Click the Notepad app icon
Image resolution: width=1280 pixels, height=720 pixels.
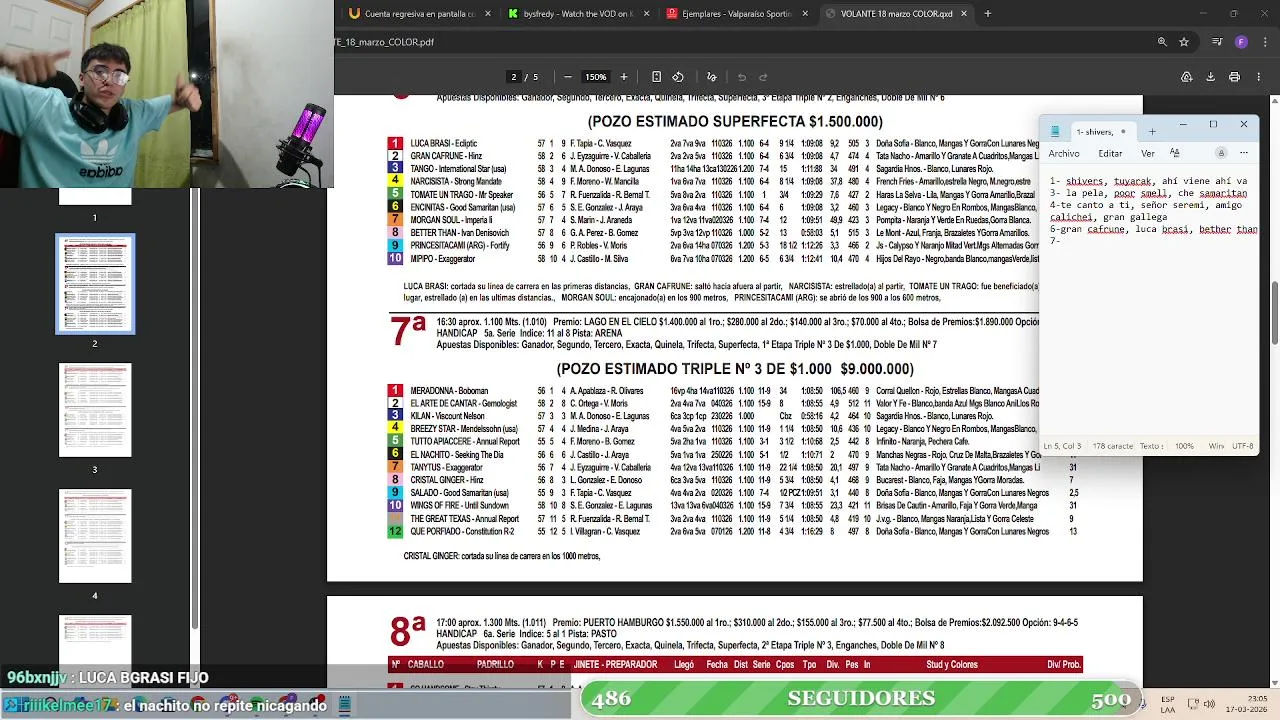[x=1055, y=131]
